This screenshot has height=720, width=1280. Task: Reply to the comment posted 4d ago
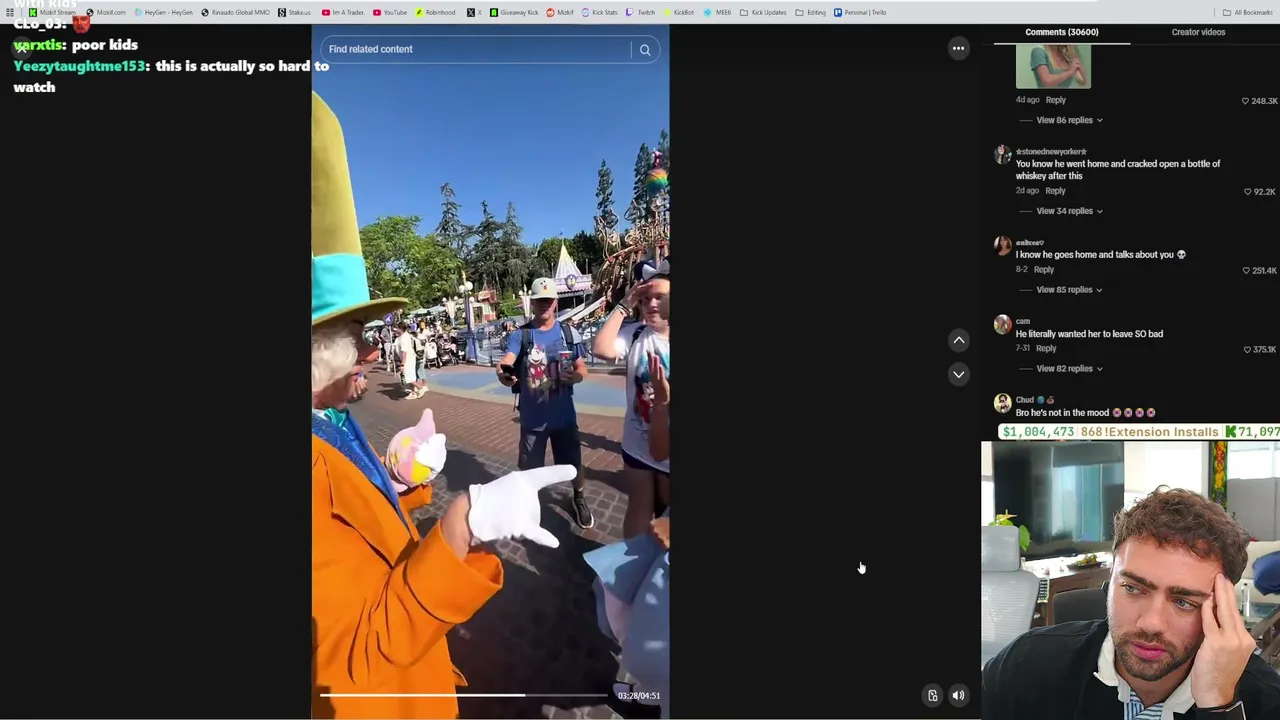click(1056, 100)
